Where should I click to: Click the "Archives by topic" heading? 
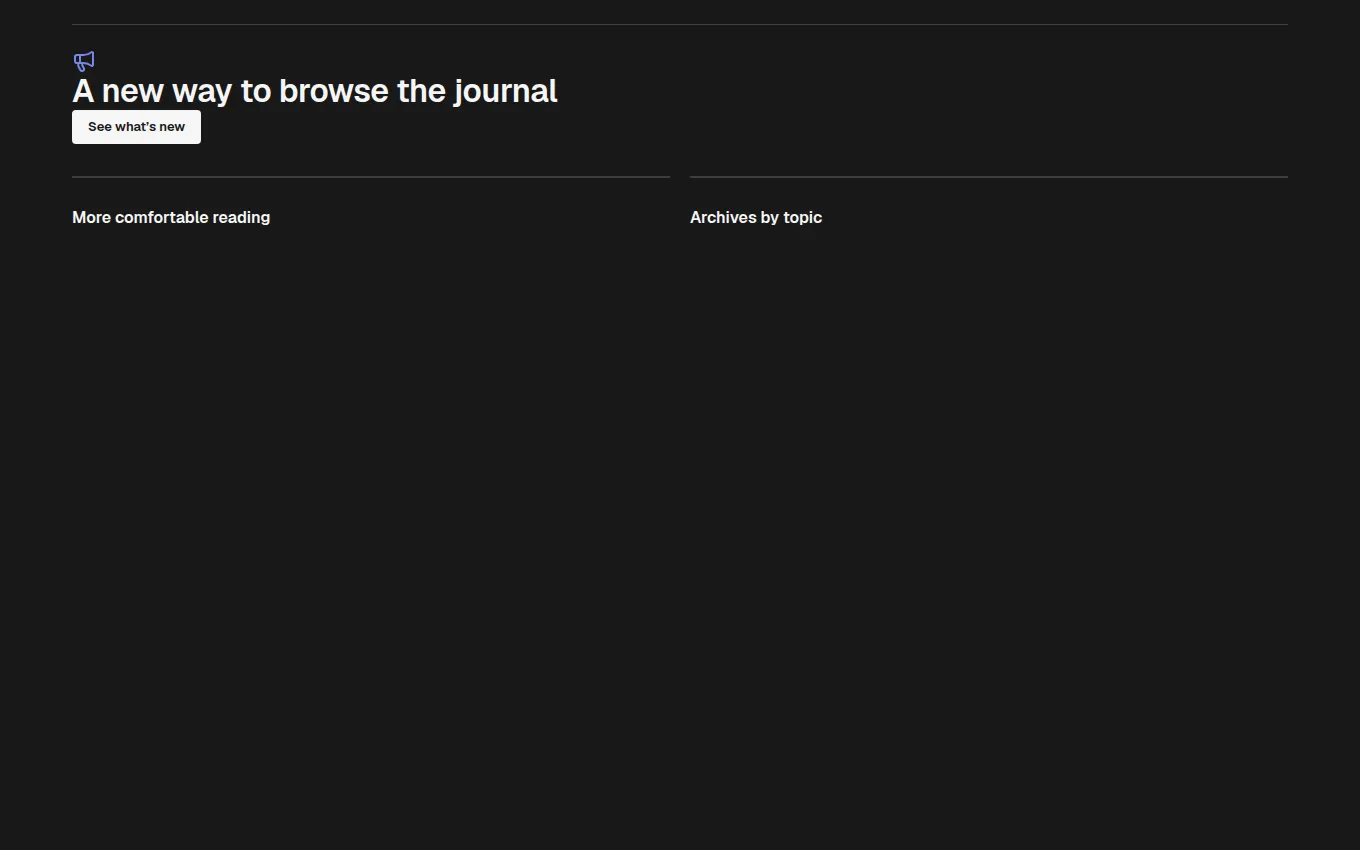click(x=756, y=217)
